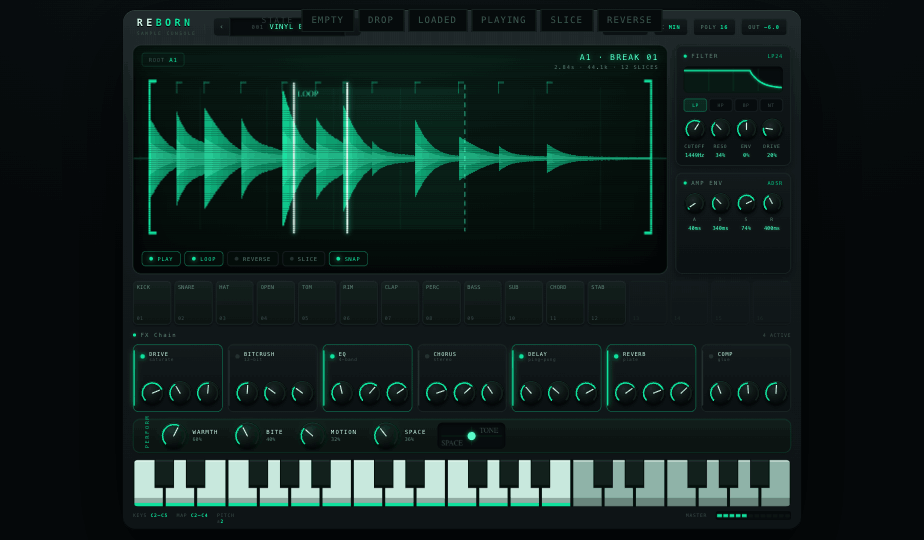Screen dimensions: 924x540
Task: Switch to the EMPTY state tab
Action: point(328,19)
